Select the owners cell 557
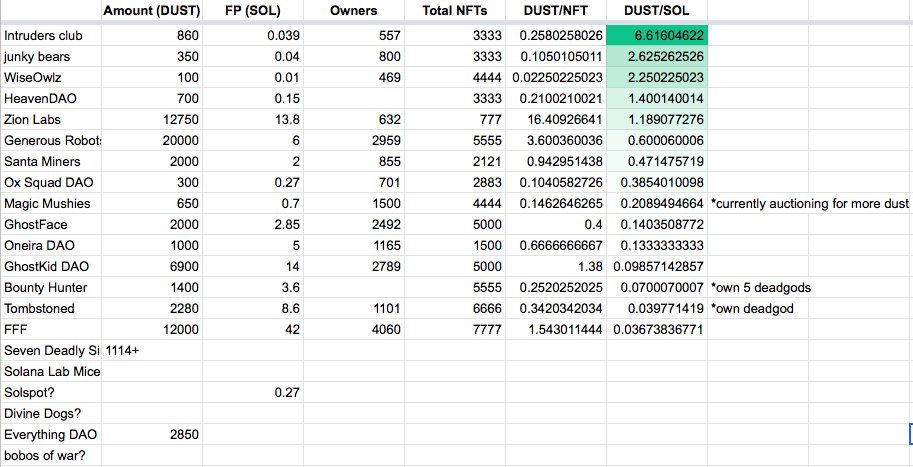The width and height of the screenshot is (913, 467). [x=353, y=36]
